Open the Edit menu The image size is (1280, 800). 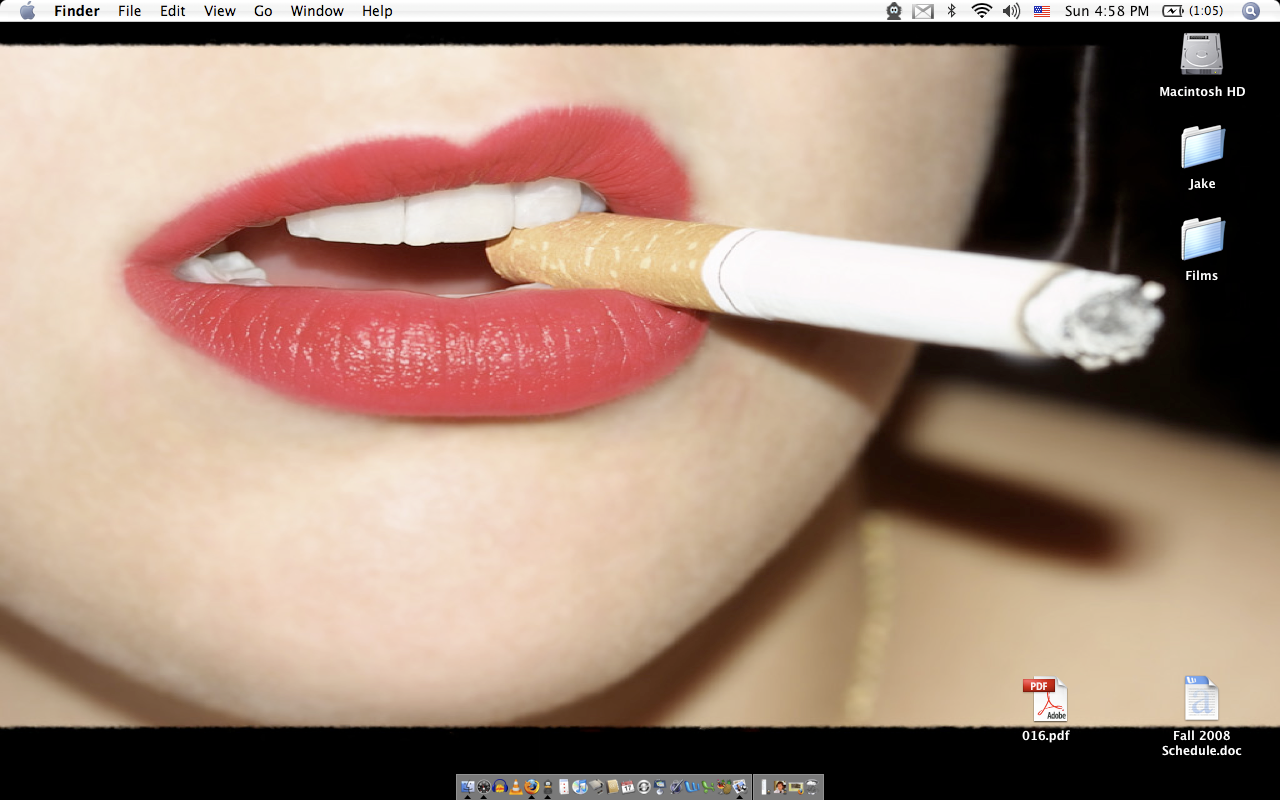(173, 11)
